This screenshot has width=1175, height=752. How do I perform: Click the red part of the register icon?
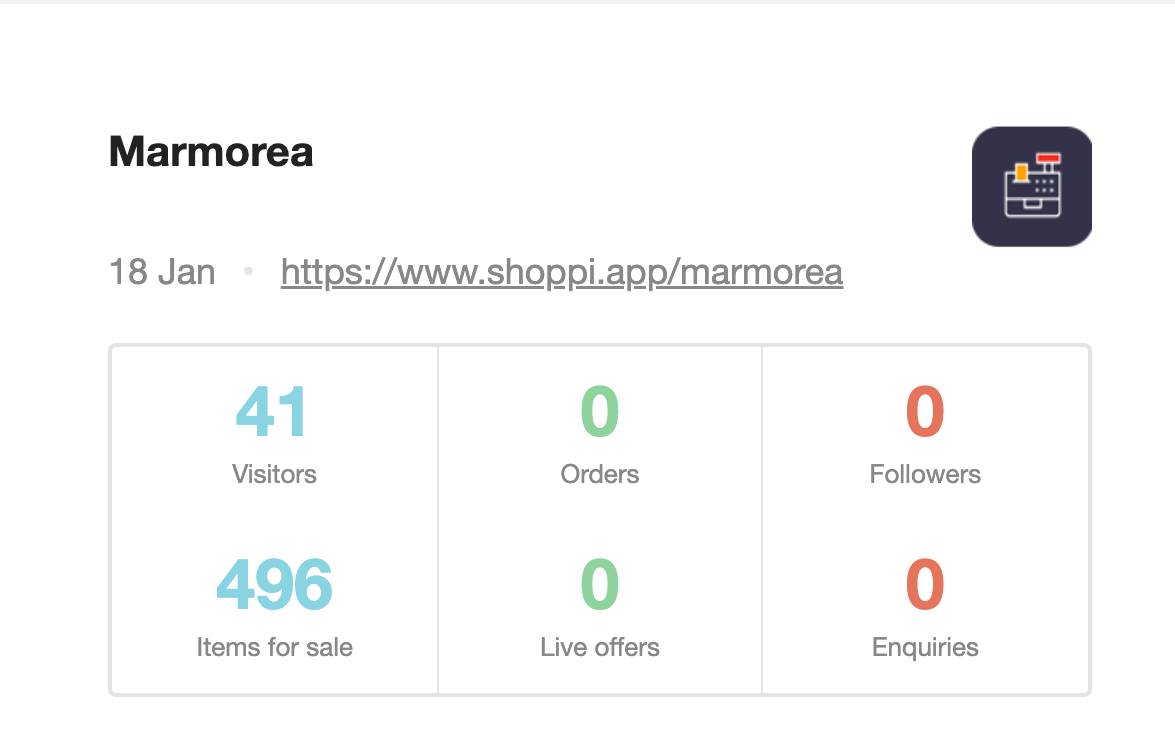pos(1048,158)
